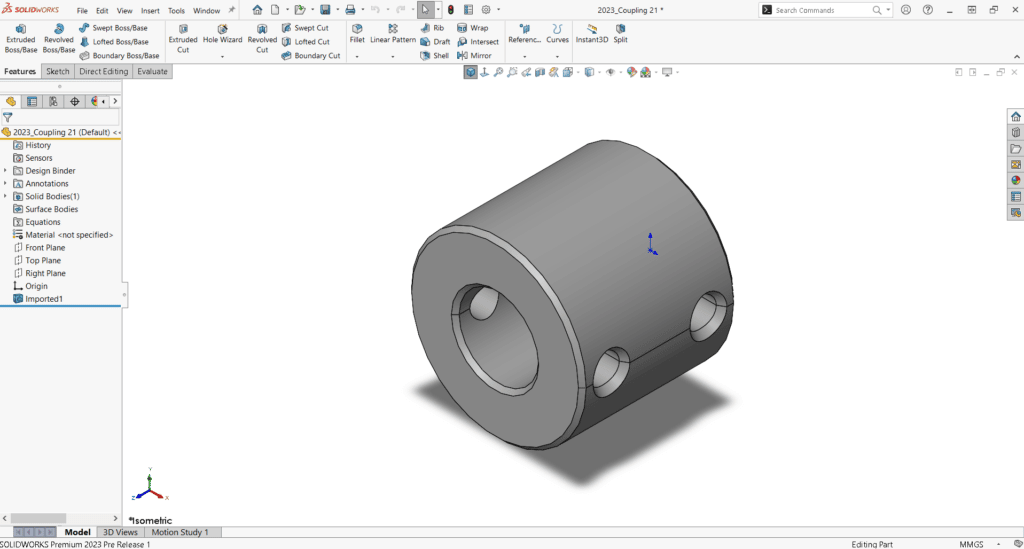Image resolution: width=1024 pixels, height=549 pixels.
Task: Open the Insert menu
Action: tap(150, 11)
